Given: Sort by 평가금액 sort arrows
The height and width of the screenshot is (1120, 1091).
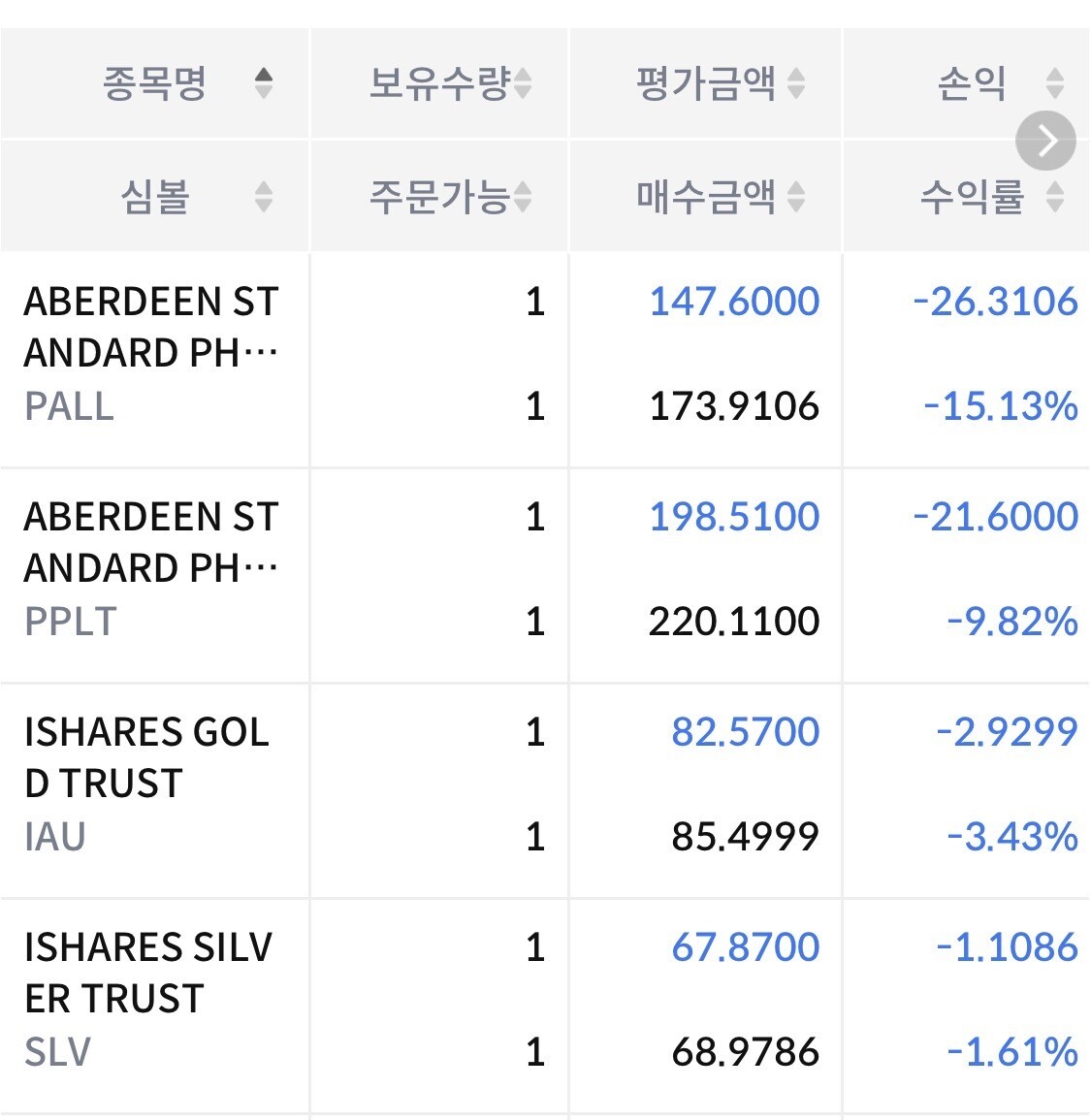Looking at the screenshot, I should 796,82.
